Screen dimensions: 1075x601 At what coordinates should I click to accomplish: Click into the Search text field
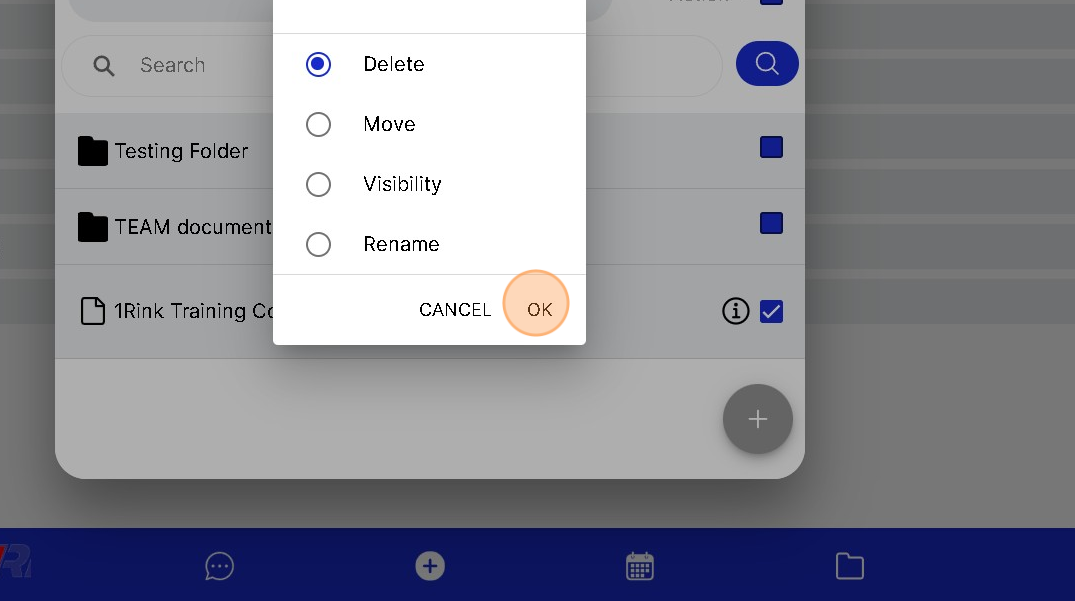pos(391,66)
